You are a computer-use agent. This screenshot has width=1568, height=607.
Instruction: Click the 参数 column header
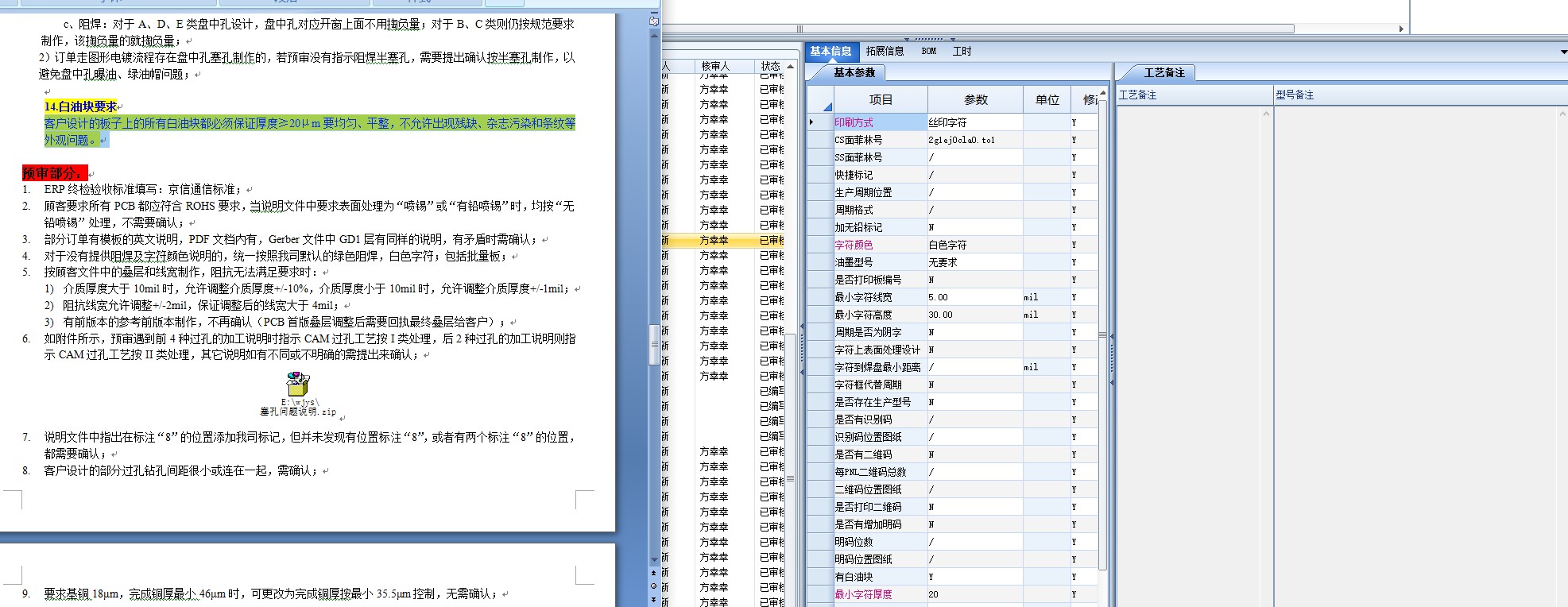(x=975, y=99)
